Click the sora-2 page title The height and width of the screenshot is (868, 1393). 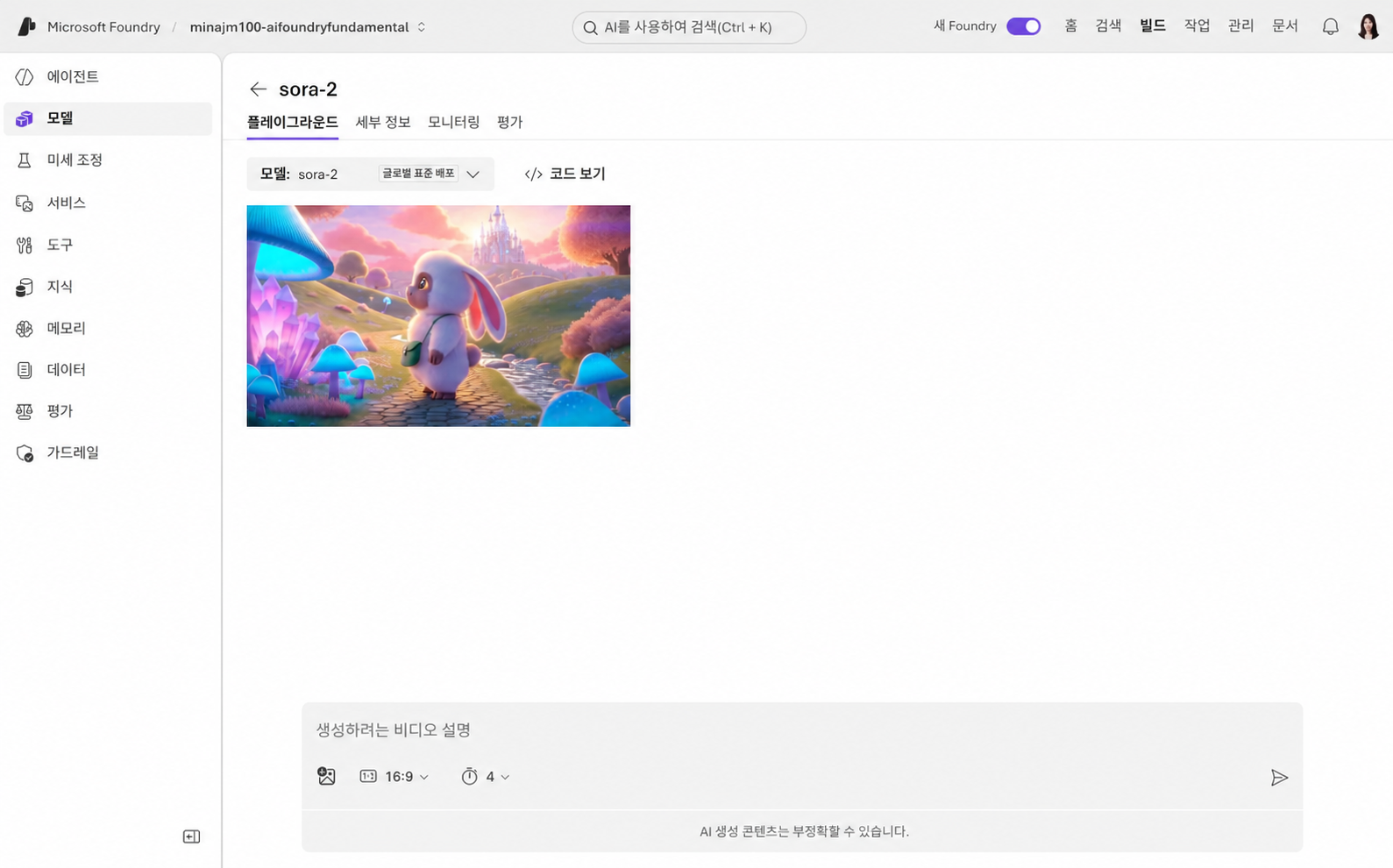point(308,89)
